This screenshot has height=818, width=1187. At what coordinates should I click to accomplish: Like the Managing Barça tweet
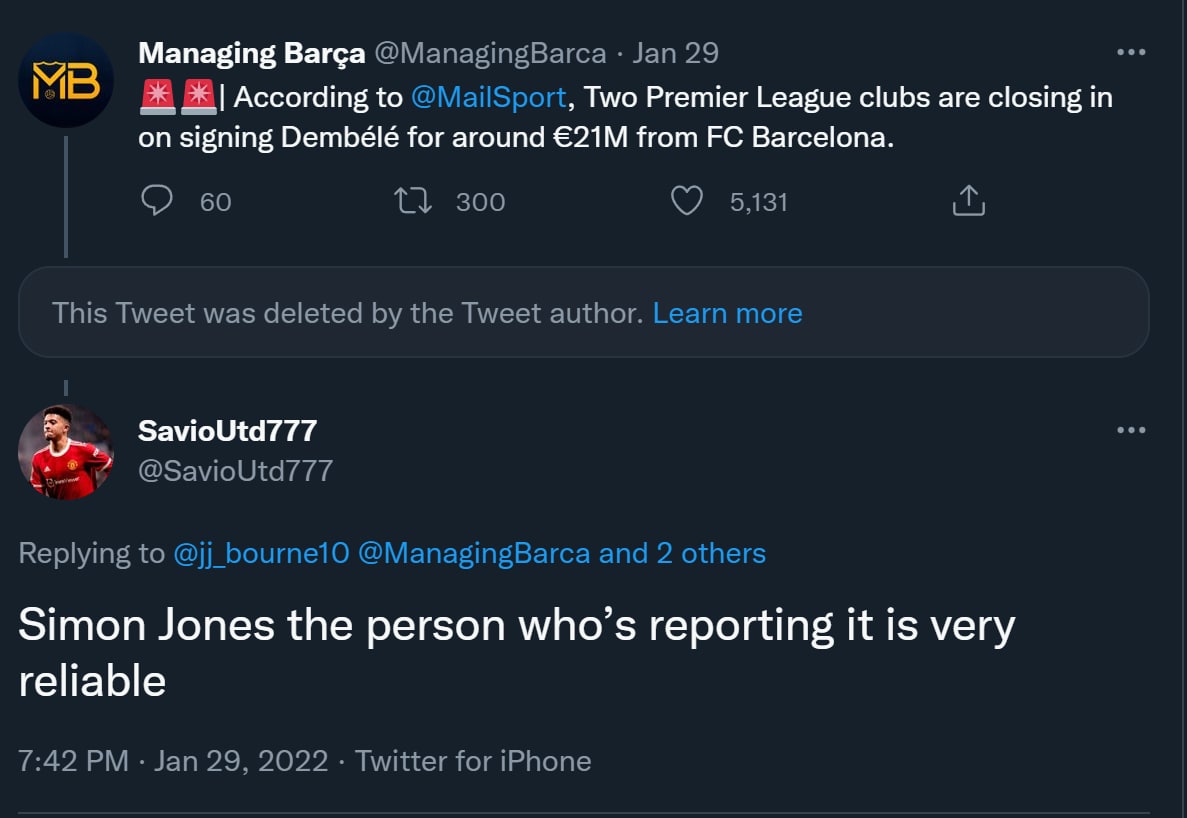click(x=686, y=201)
